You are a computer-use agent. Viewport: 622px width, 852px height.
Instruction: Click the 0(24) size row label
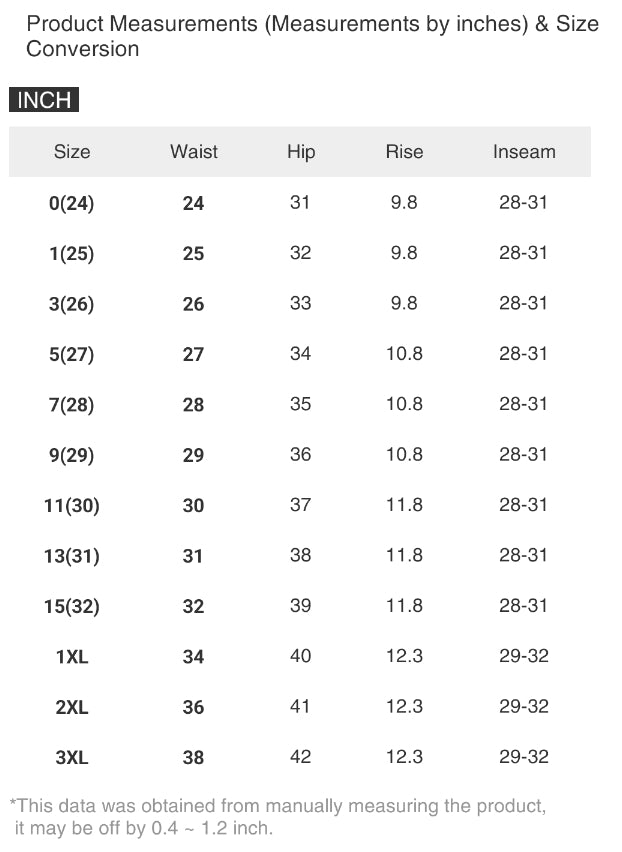click(72, 204)
